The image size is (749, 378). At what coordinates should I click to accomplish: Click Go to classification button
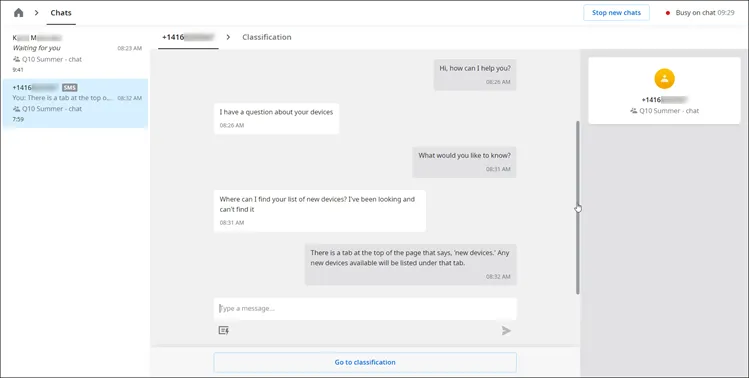[365, 362]
